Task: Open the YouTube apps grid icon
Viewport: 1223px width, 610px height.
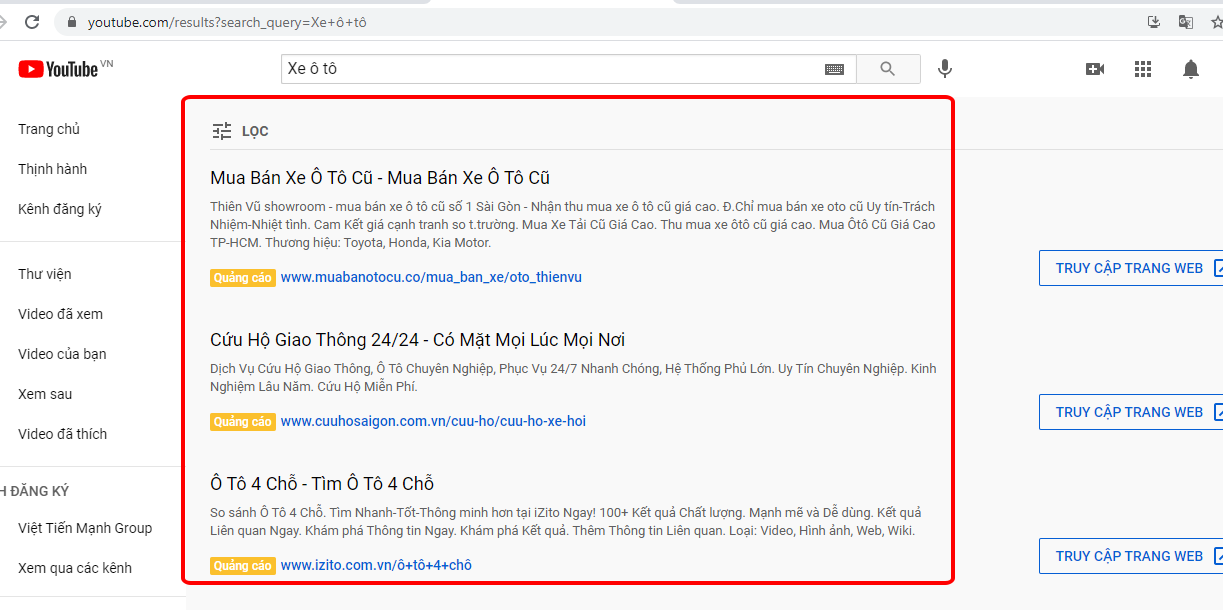Action: [x=1143, y=69]
